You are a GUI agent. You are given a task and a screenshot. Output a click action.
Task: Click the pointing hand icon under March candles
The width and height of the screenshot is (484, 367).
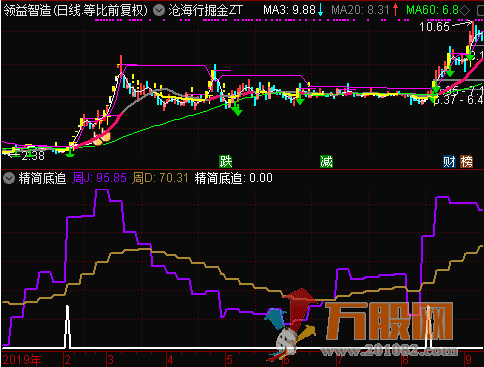click(x=102, y=137)
